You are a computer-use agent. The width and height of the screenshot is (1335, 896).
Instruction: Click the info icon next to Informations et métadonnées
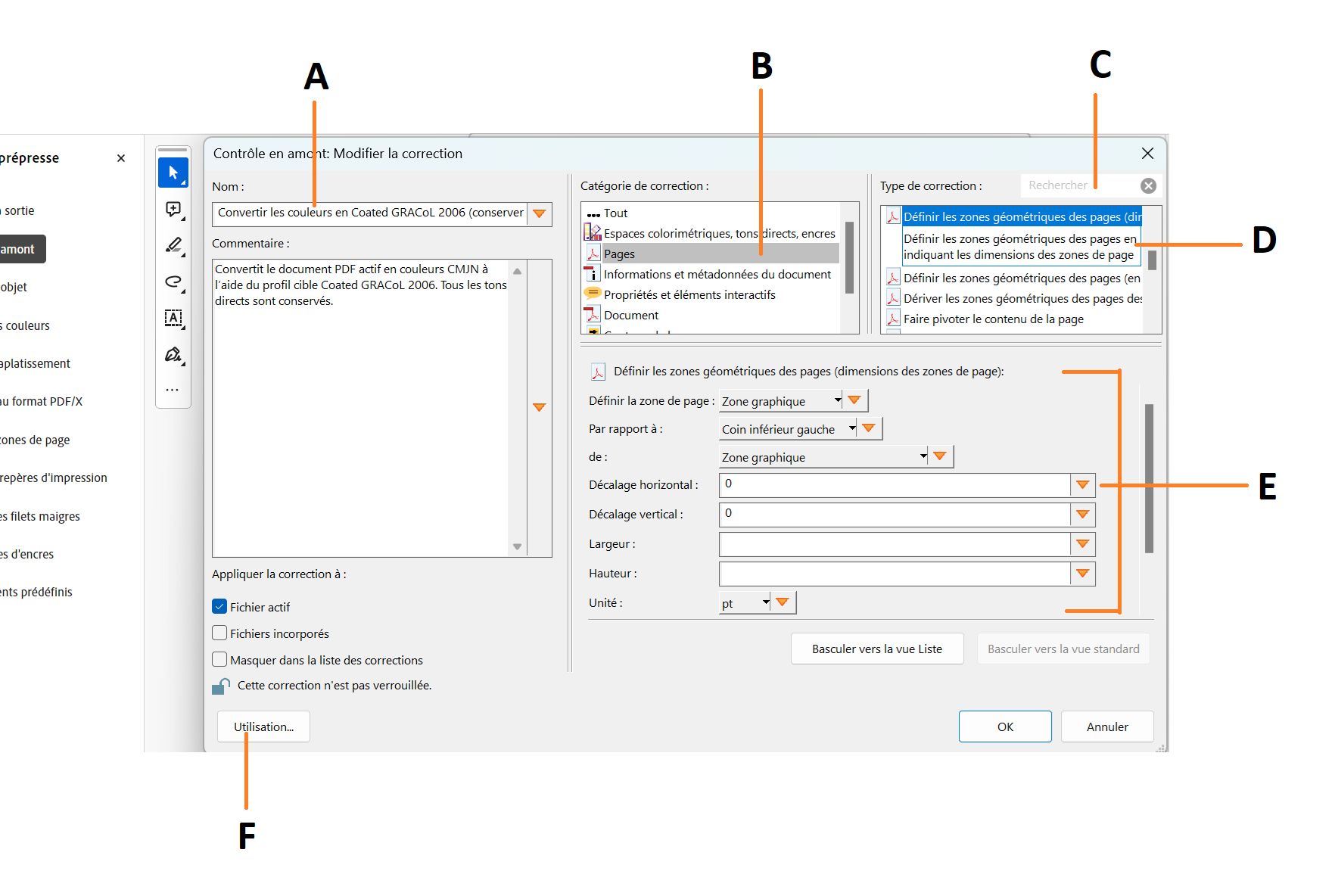(593, 274)
